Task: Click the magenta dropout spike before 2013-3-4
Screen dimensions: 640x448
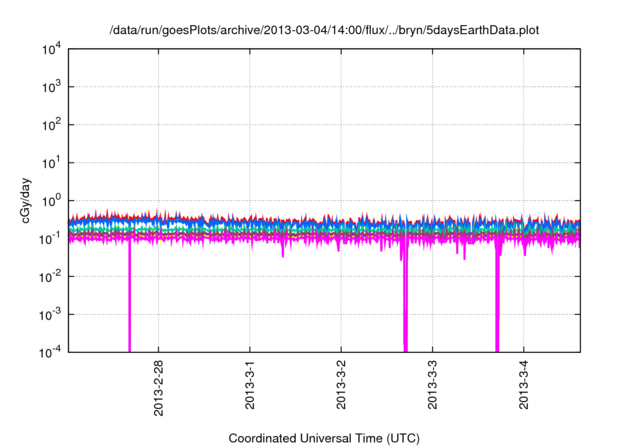Action: (x=497, y=296)
